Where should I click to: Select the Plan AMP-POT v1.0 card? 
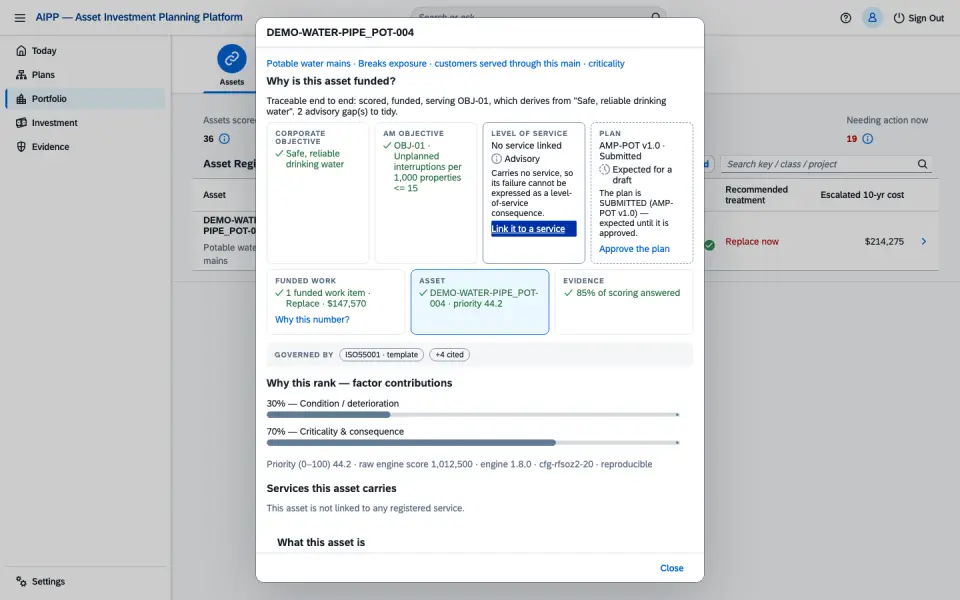(642, 193)
